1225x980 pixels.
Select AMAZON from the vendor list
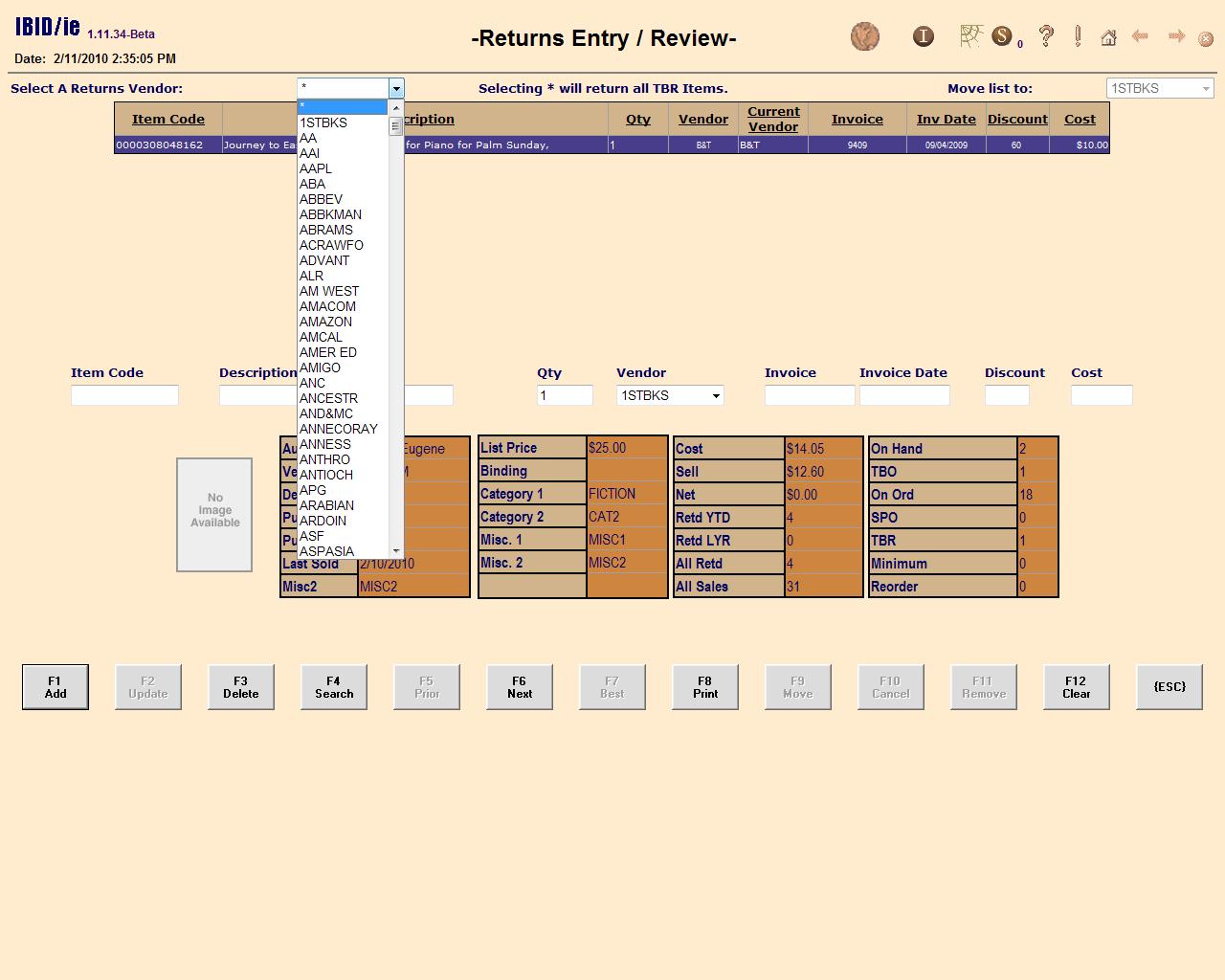[x=326, y=322]
